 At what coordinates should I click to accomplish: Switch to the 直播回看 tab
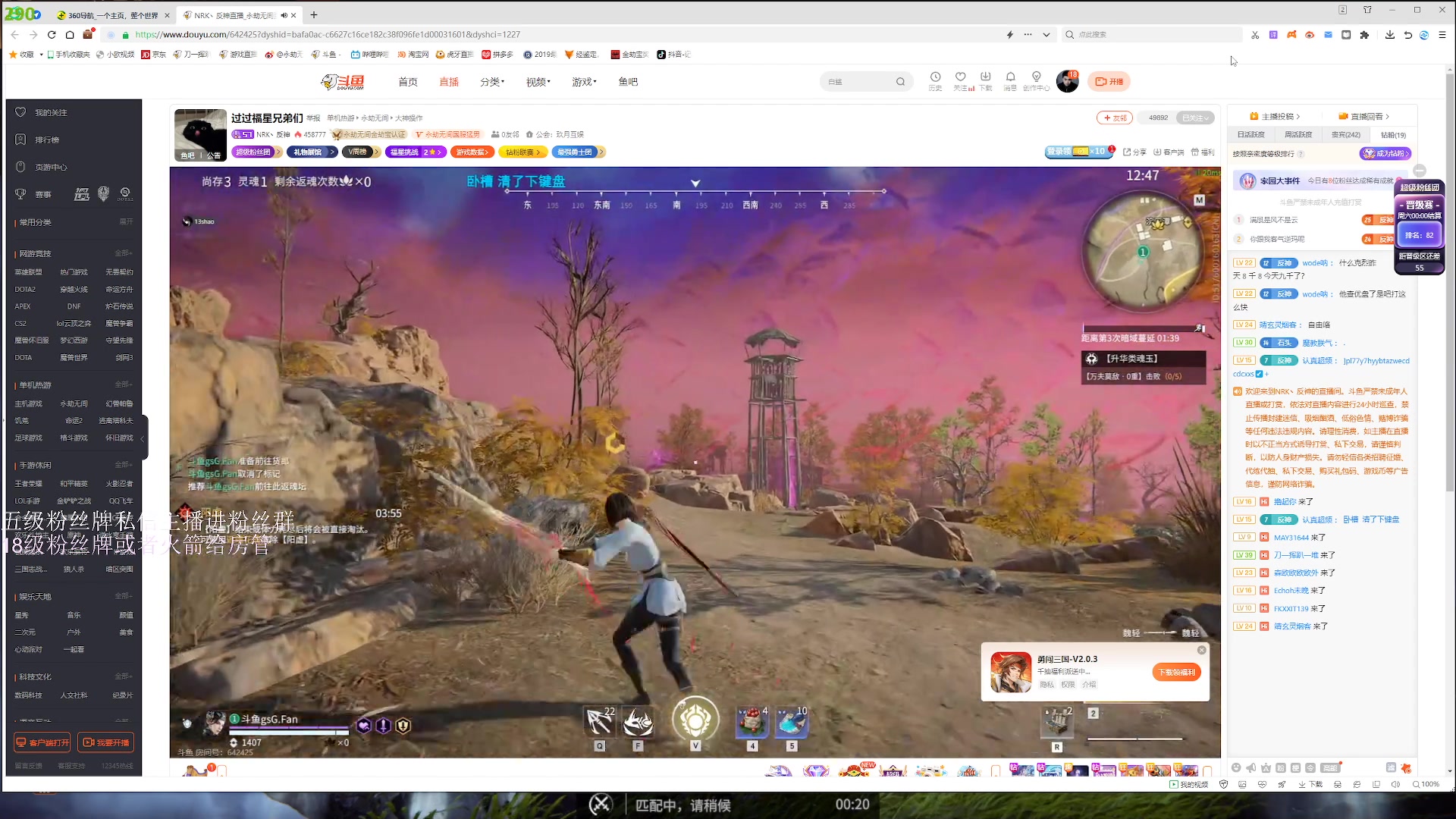point(1363,117)
